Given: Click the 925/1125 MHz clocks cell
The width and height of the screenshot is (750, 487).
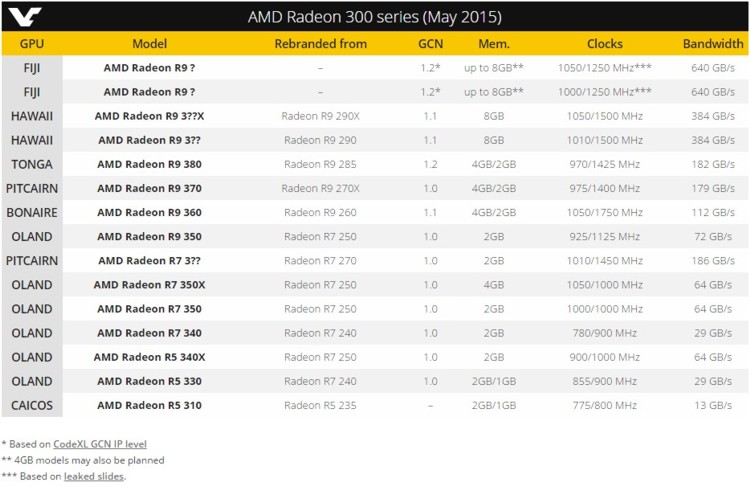Looking at the screenshot, I should pyautogui.click(x=605, y=236).
